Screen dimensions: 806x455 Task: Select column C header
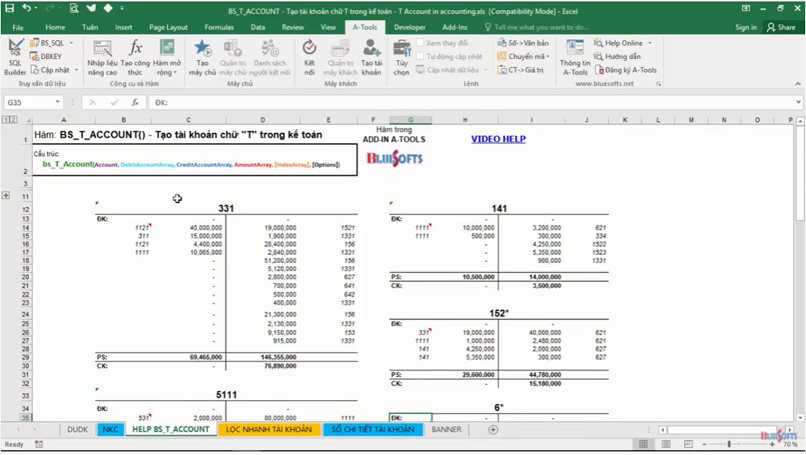click(188, 120)
